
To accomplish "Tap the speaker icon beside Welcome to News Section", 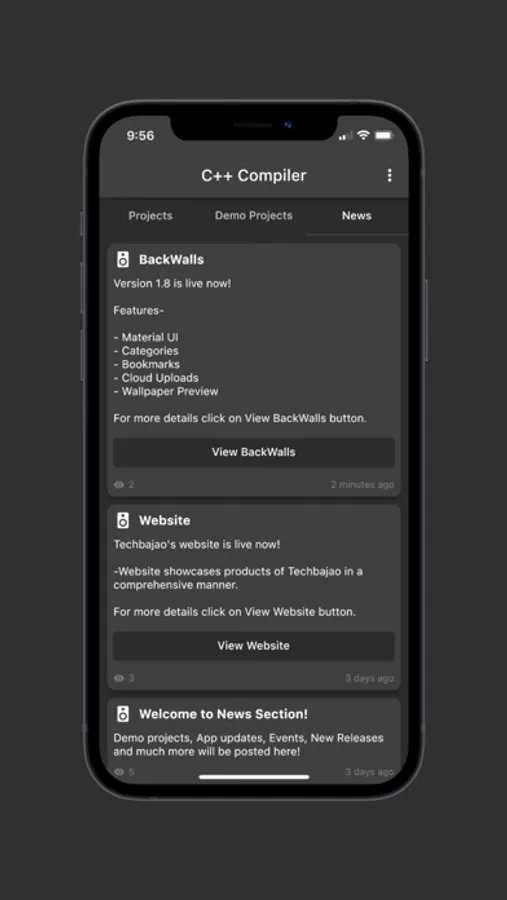I will [123, 714].
